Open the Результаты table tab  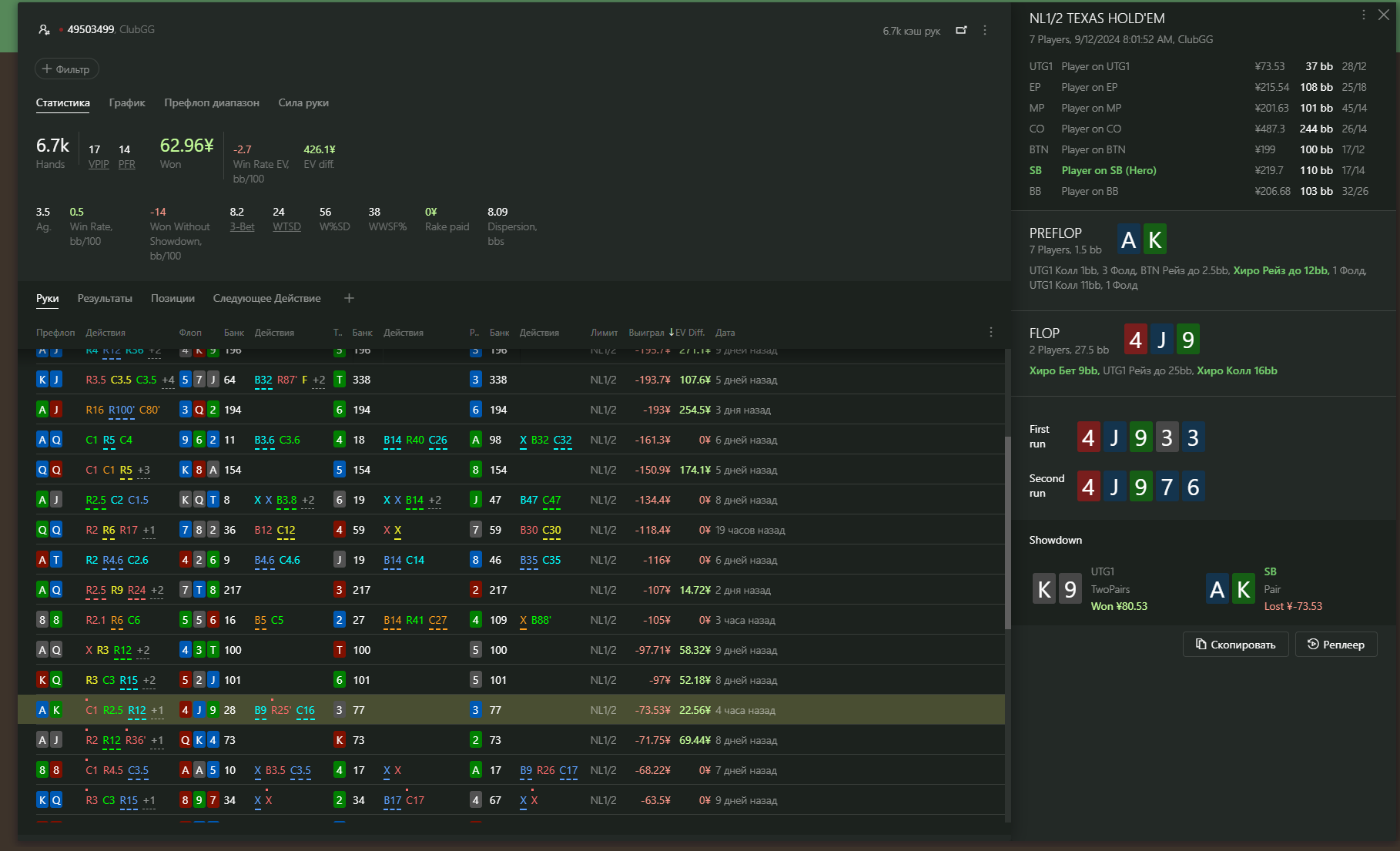105,298
